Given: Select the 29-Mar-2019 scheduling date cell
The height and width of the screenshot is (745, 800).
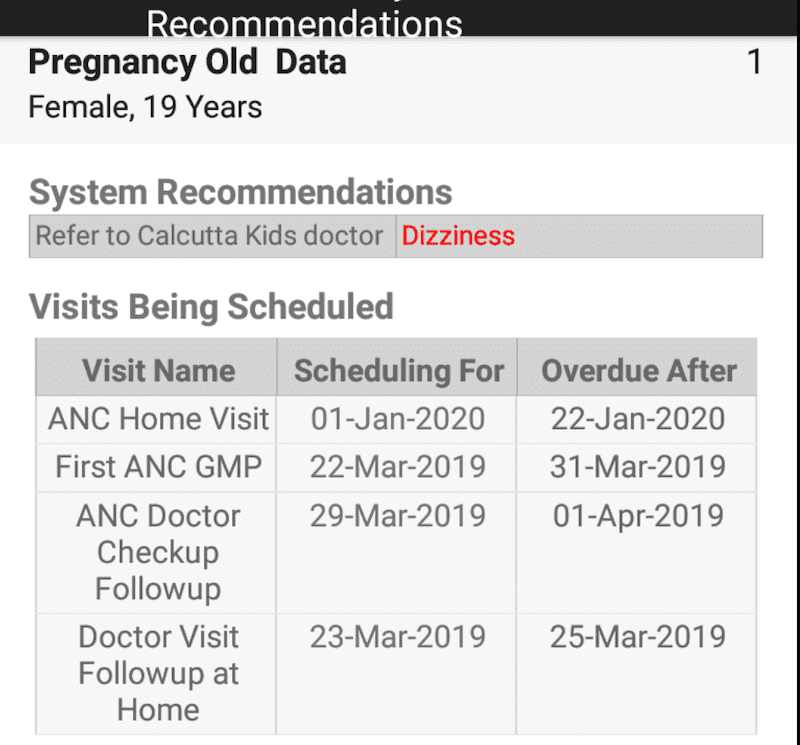Looking at the screenshot, I should click(397, 553).
